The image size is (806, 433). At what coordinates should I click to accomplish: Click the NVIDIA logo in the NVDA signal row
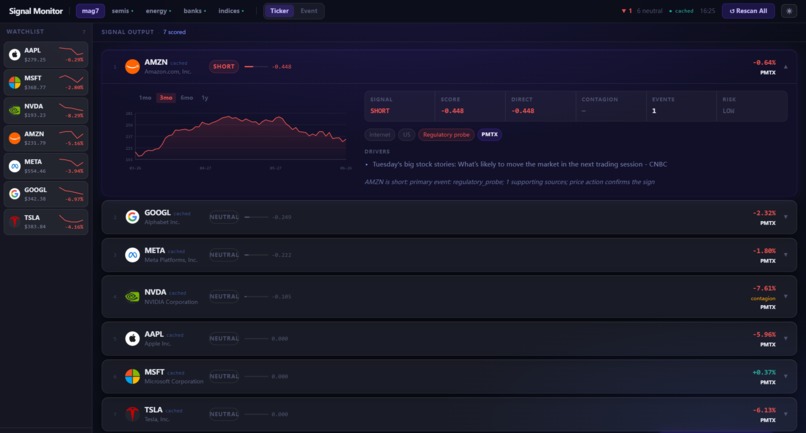(132, 296)
